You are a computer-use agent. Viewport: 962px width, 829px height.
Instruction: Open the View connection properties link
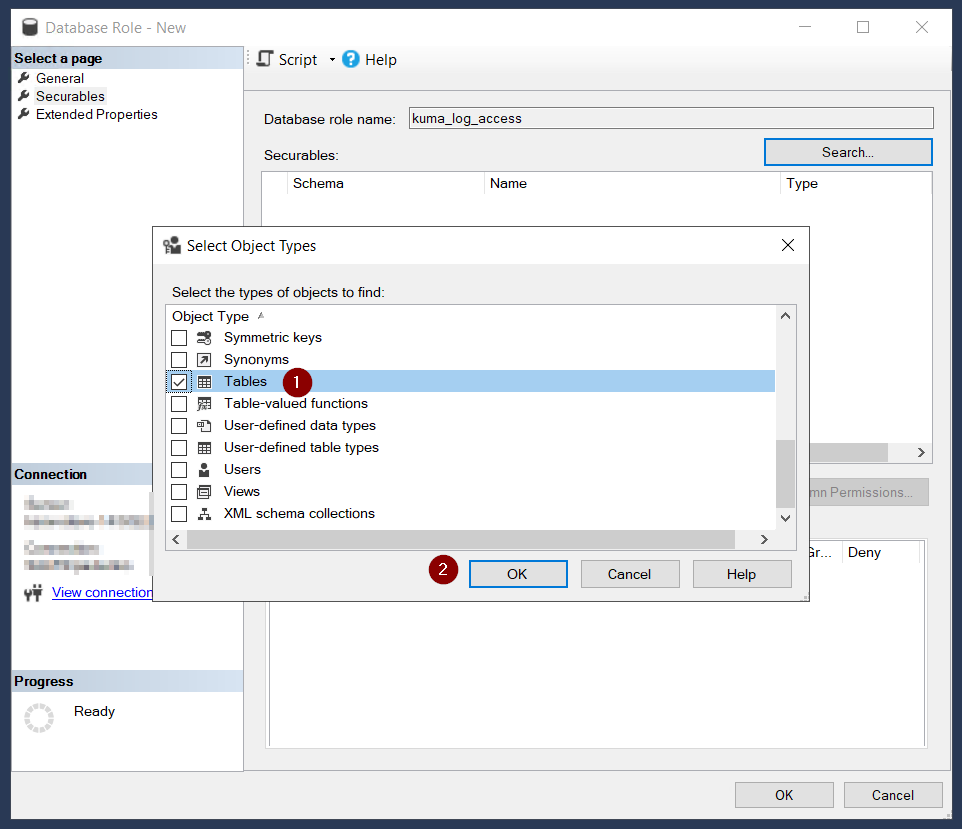pyautogui.click(x=102, y=592)
